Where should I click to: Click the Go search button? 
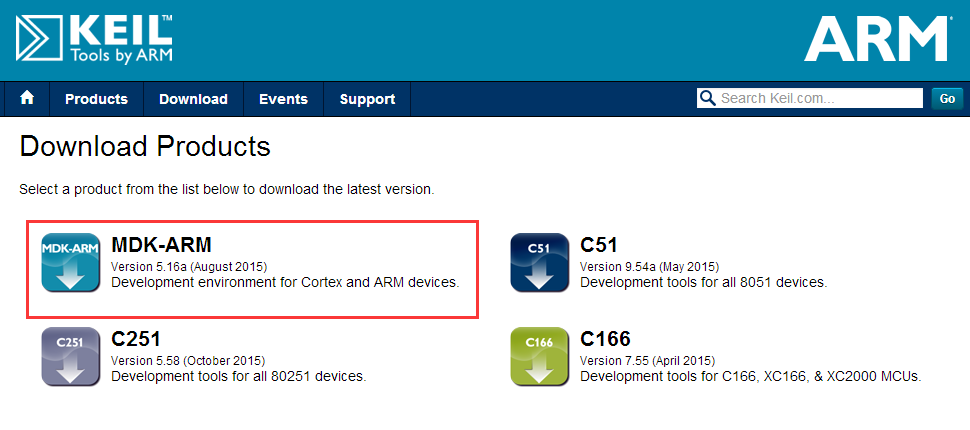click(x=947, y=98)
